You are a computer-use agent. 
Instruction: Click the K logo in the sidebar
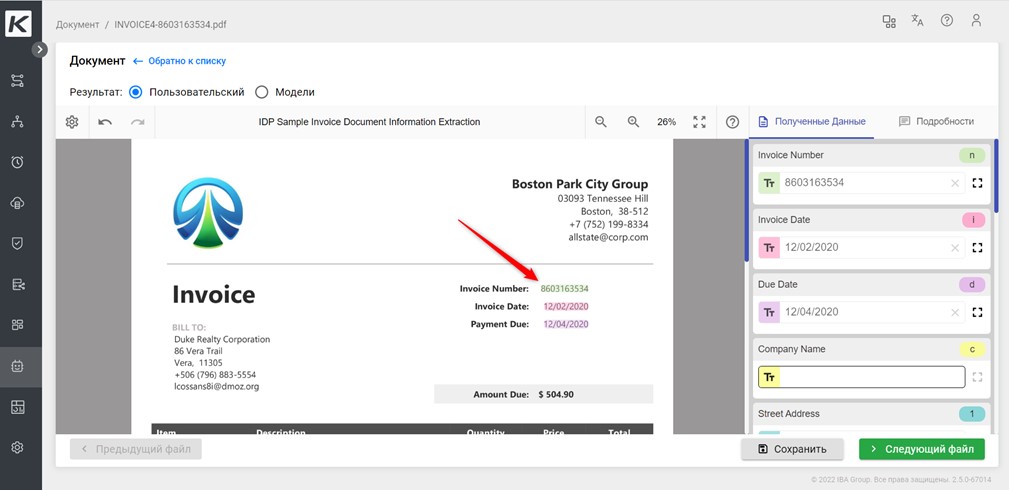17,23
